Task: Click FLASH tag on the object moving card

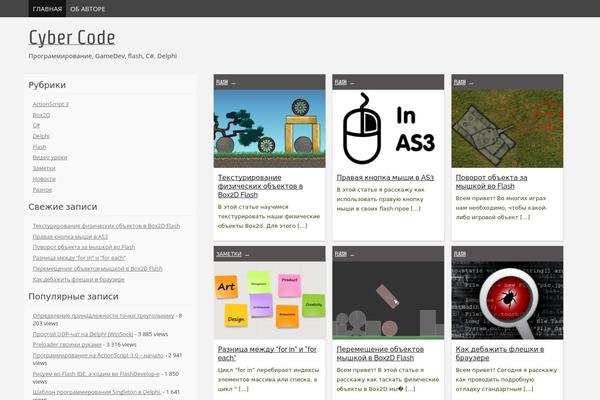Action: click(341, 254)
